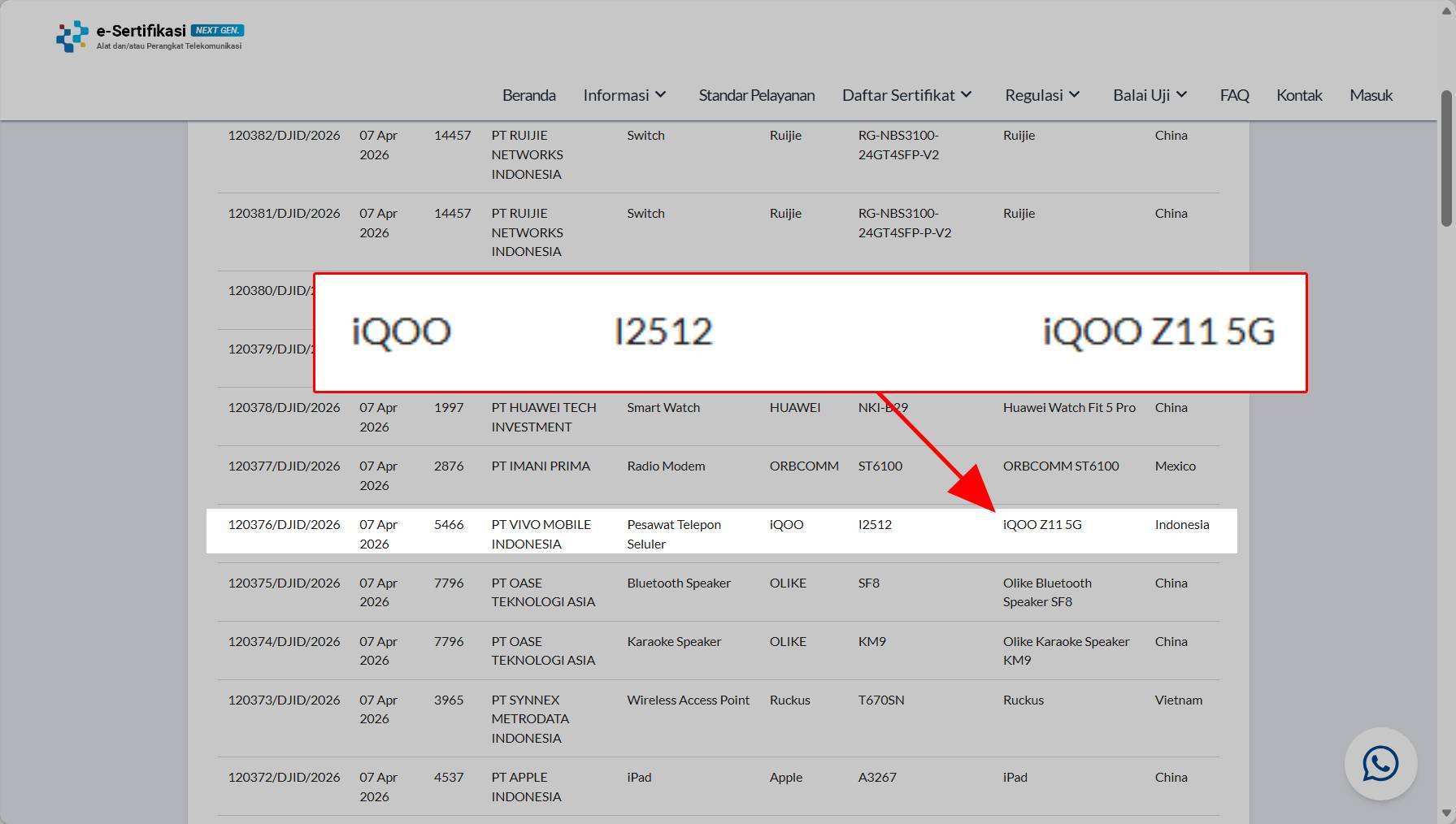Click PT VIVO MOBILE INDONESIA cell
The width and height of the screenshot is (1456, 824).
(541, 535)
